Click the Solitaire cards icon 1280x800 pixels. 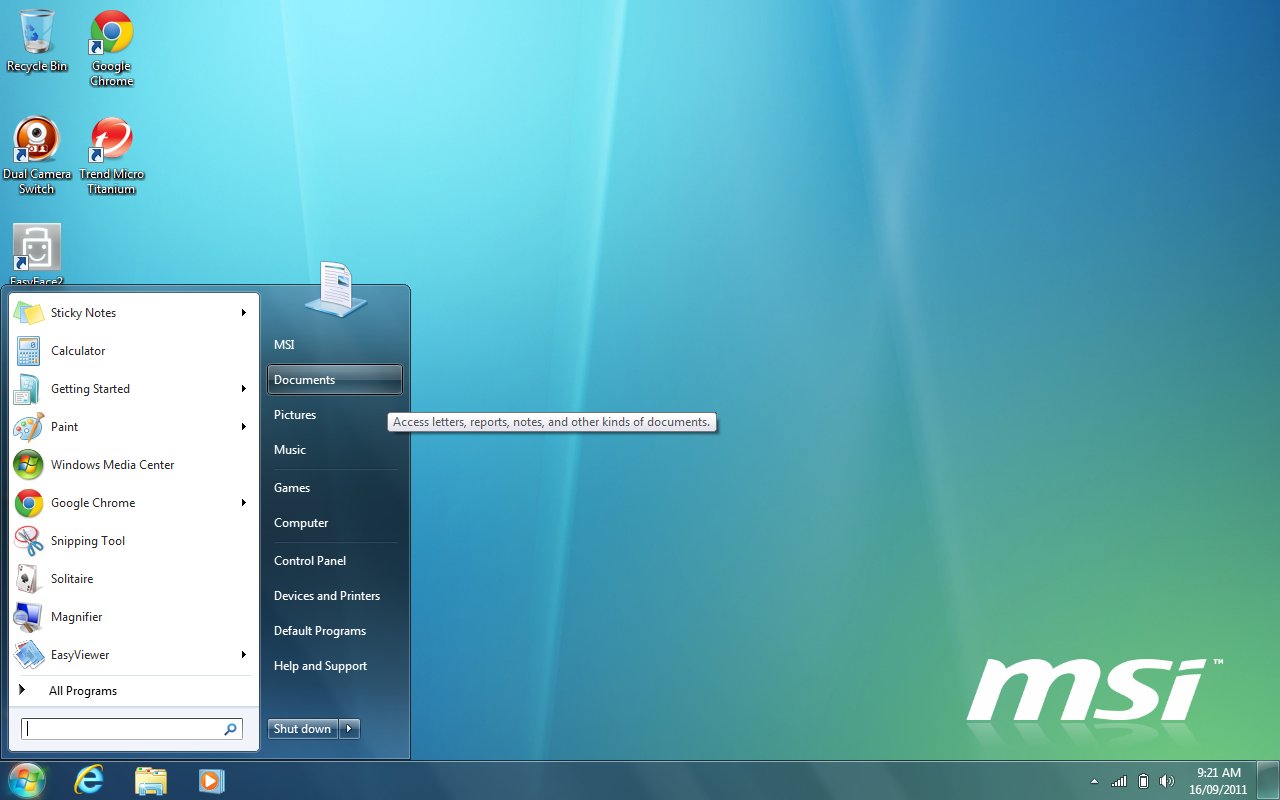click(x=28, y=579)
